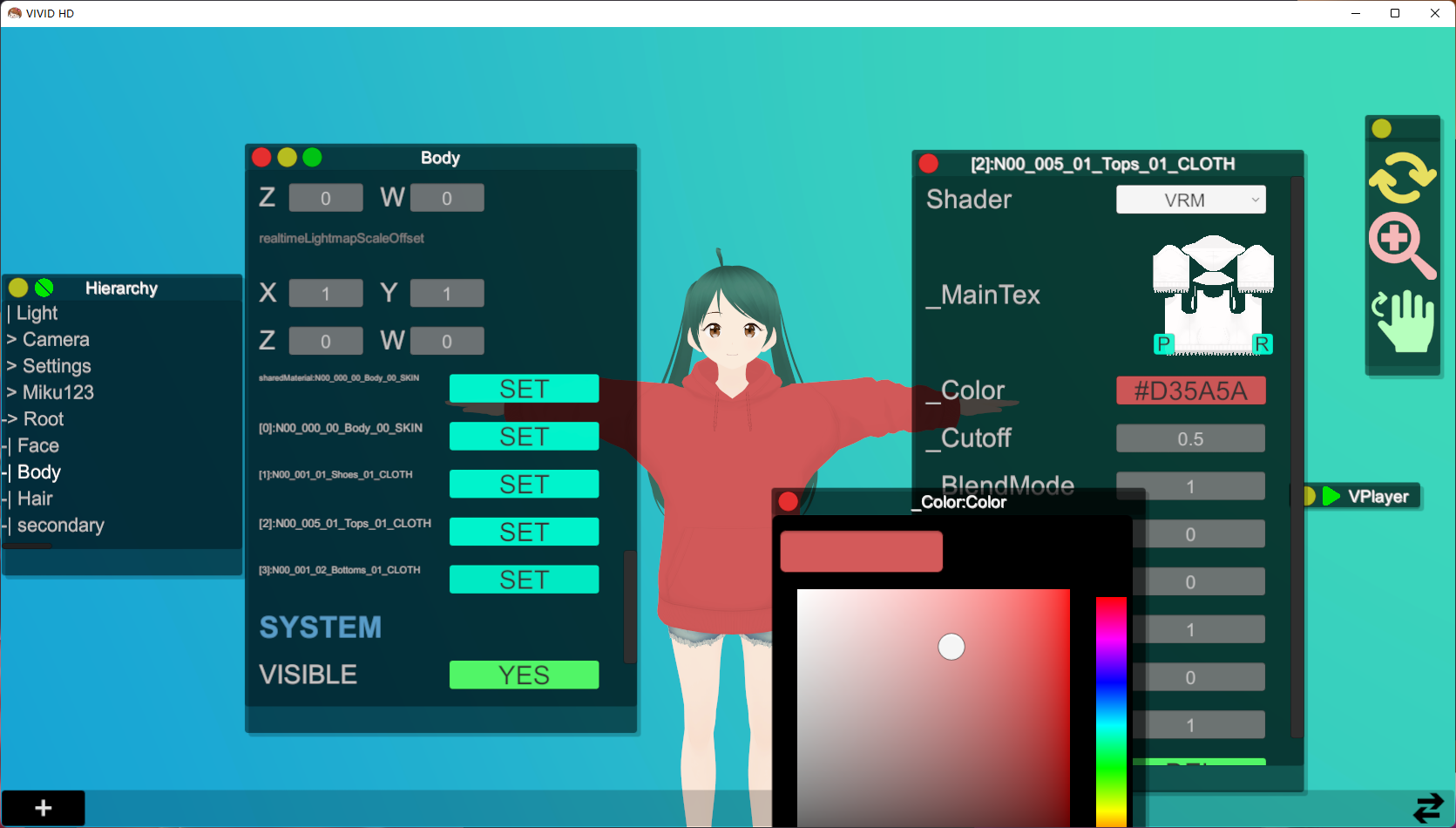Click yellow dot on the tool palette
Image resolution: width=1456 pixels, height=828 pixels.
[1382, 129]
